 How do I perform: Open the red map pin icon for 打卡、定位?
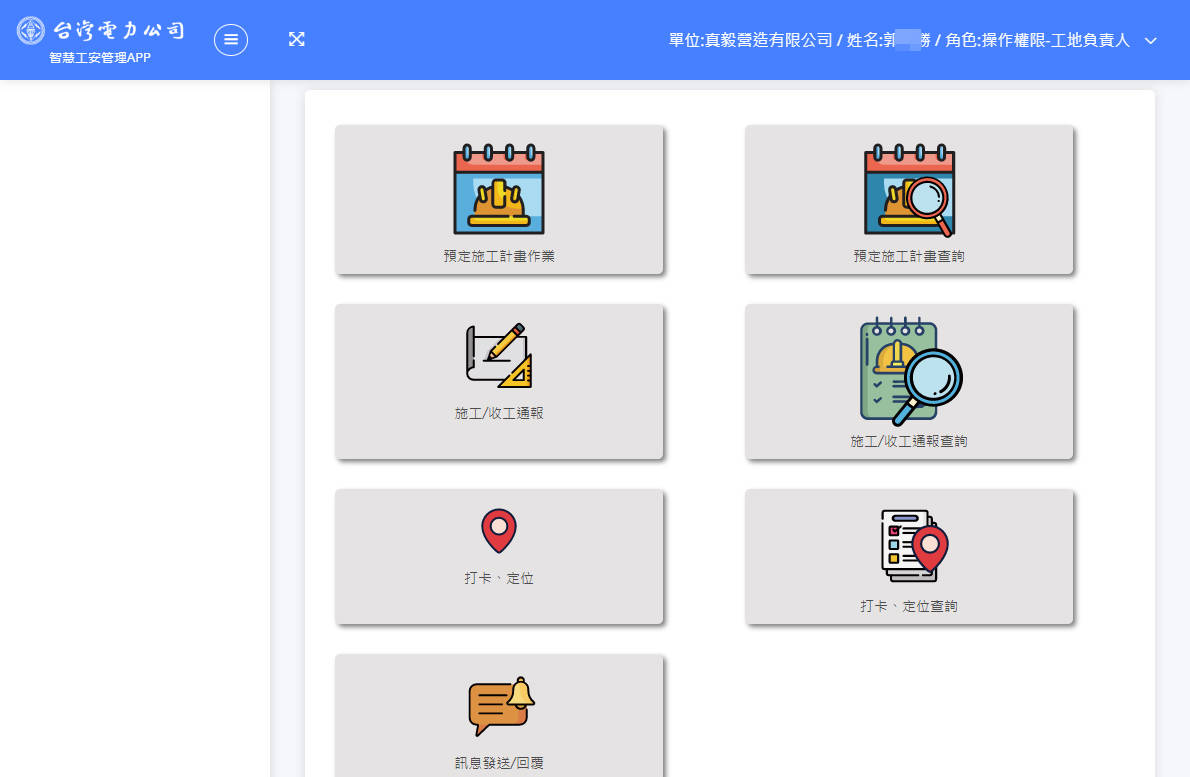pyautogui.click(x=499, y=530)
